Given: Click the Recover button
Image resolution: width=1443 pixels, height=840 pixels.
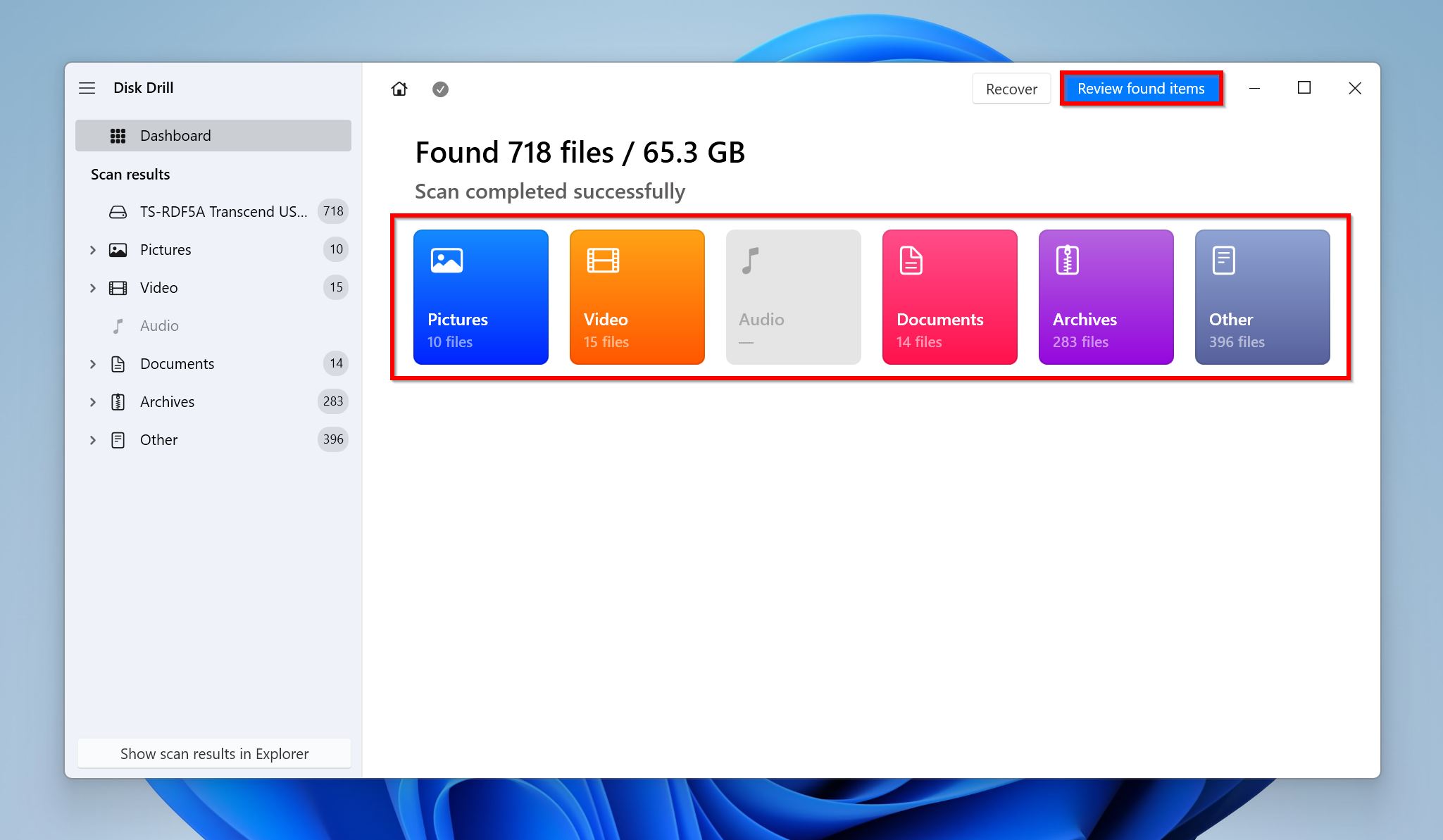Looking at the screenshot, I should [x=1011, y=87].
